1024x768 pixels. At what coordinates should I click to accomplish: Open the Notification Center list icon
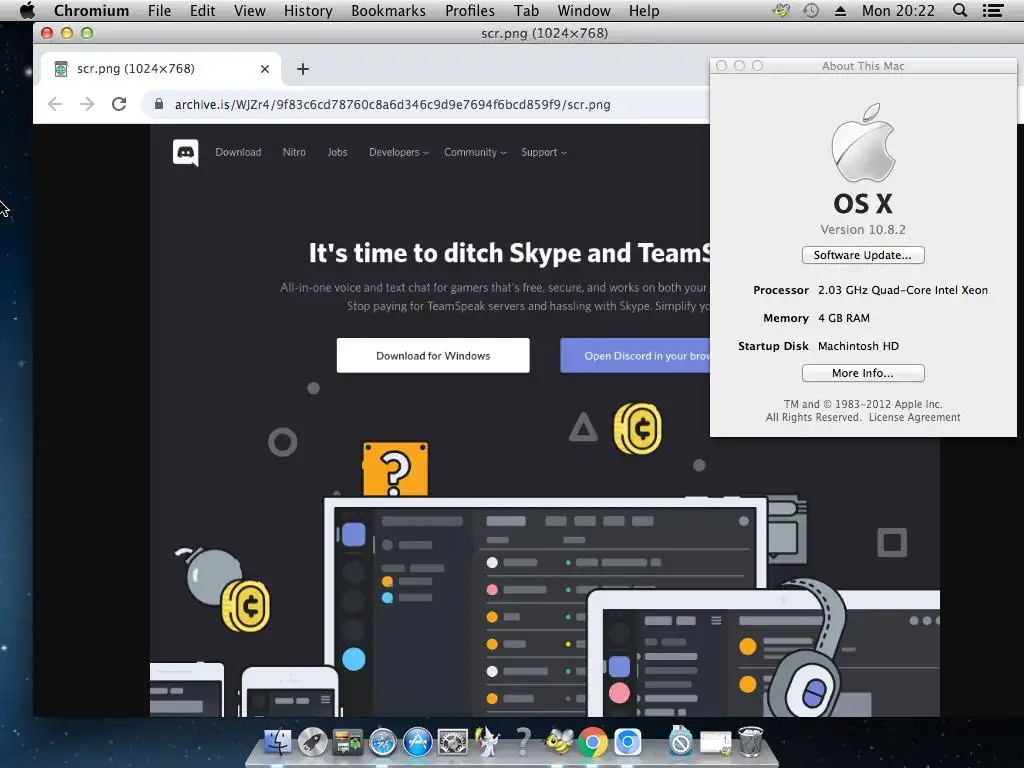(993, 10)
